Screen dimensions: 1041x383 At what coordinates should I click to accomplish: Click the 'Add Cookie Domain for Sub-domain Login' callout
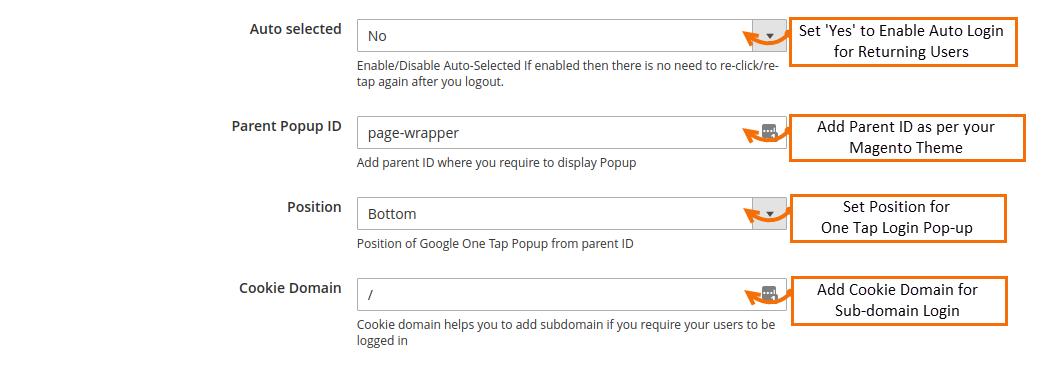(898, 300)
